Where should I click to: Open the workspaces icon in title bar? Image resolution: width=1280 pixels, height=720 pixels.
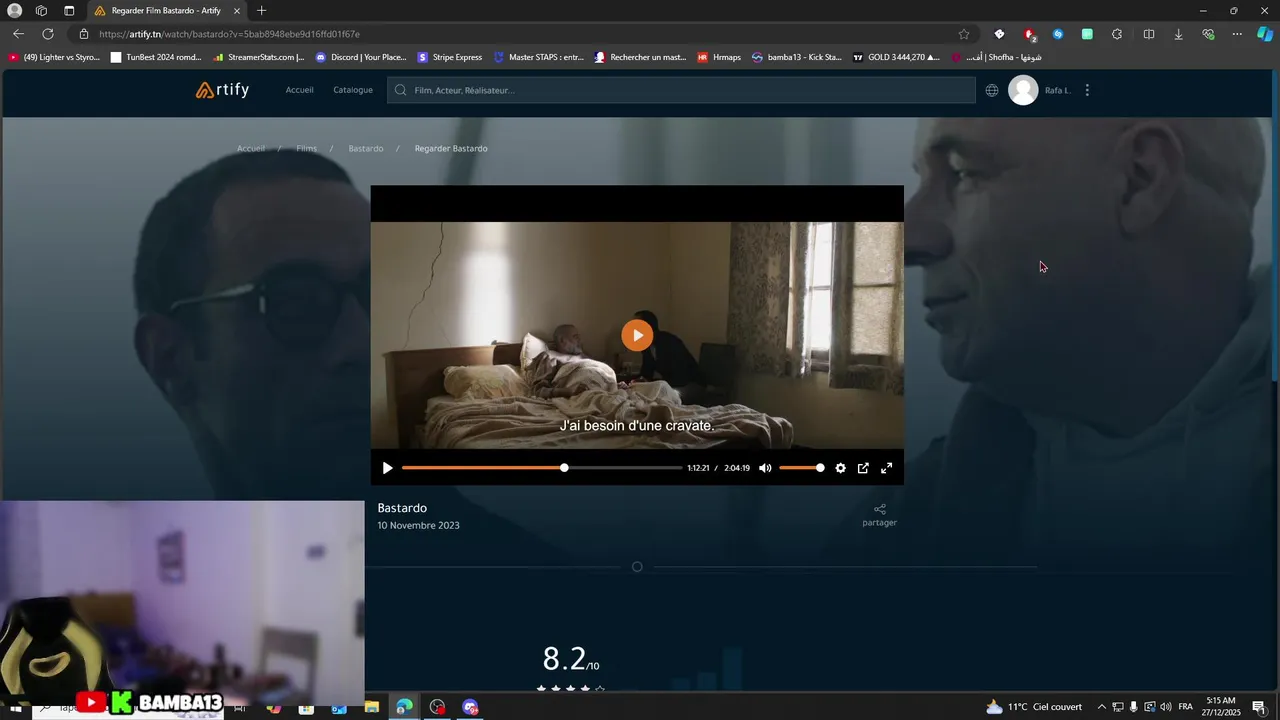41,11
